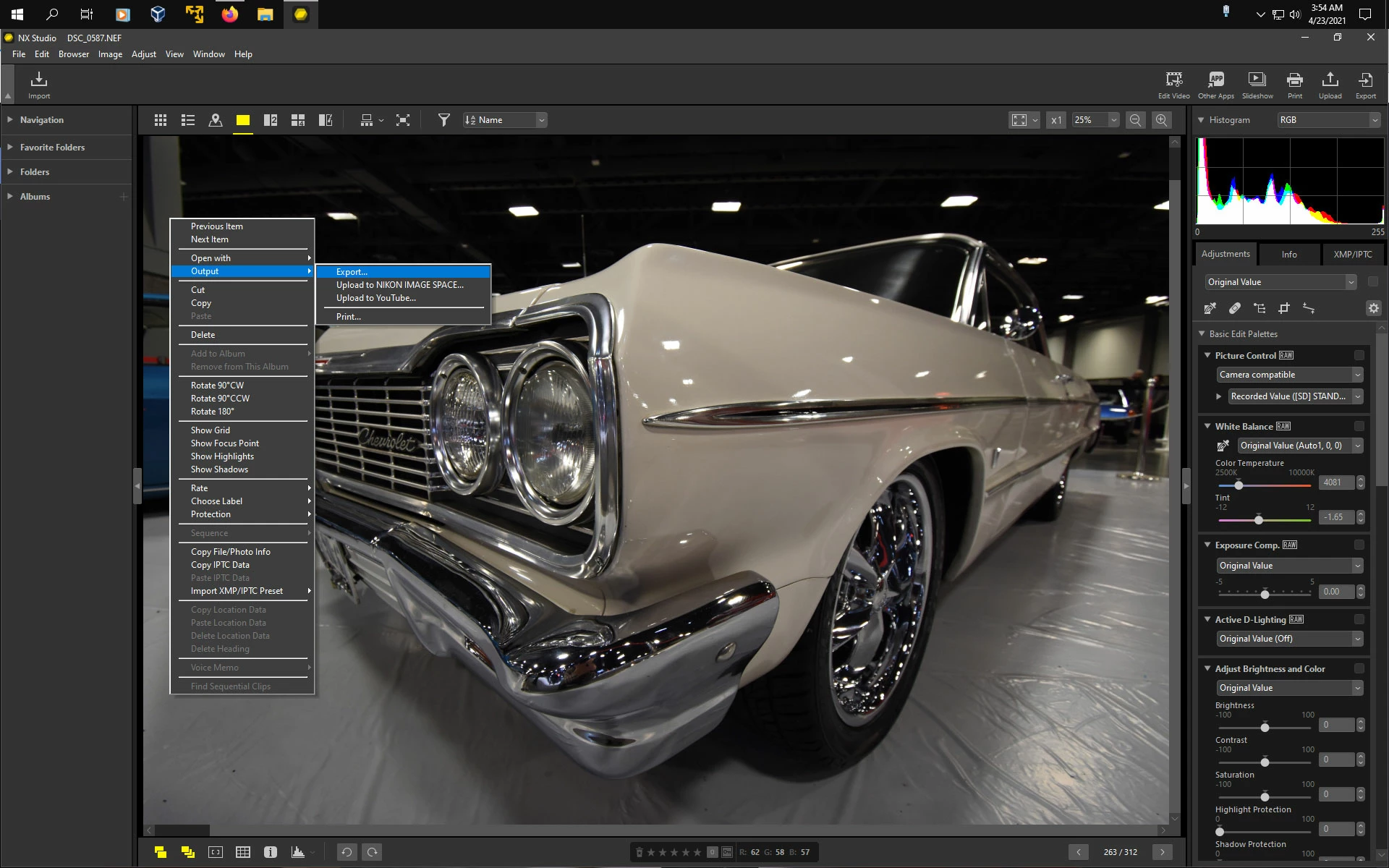Viewport: 1389px width, 868px height.
Task: Click the x1 zoom button
Action: click(1056, 120)
